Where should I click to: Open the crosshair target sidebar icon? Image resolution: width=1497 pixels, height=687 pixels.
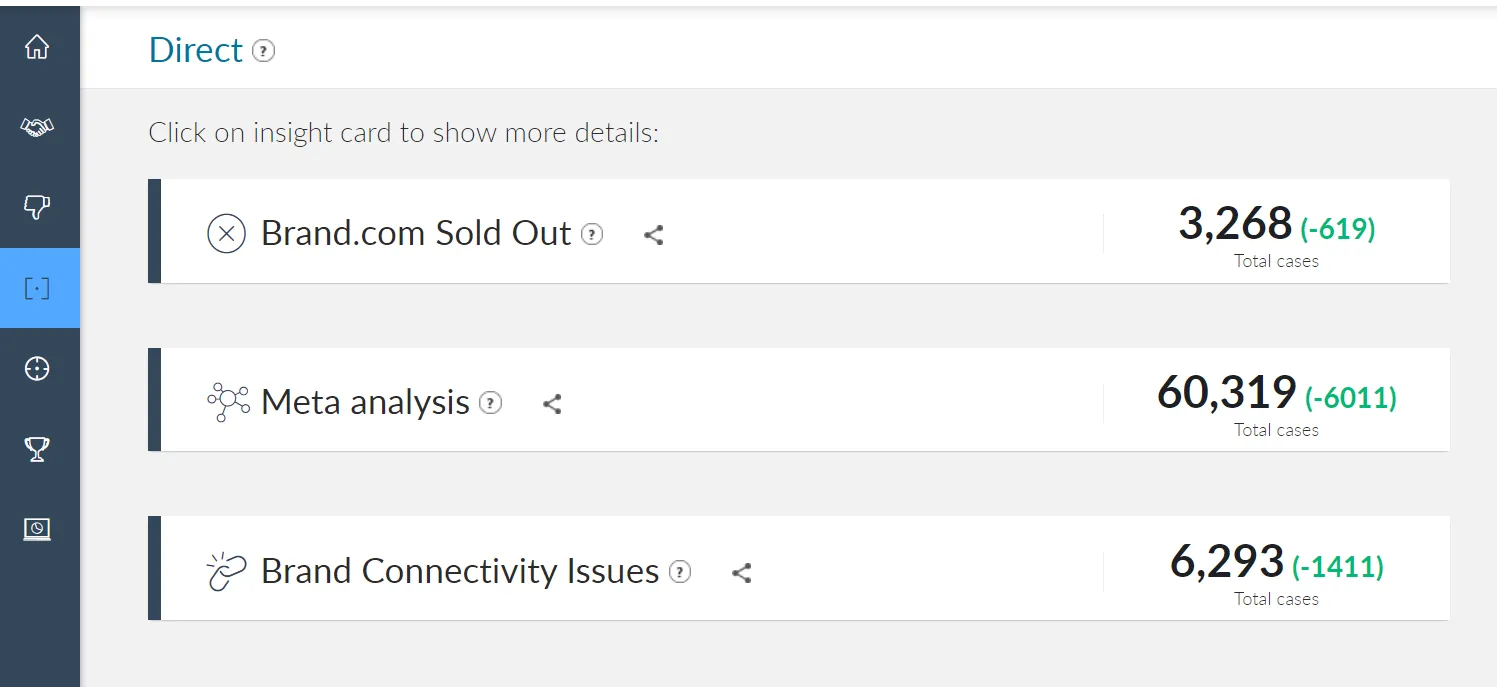click(x=37, y=369)
